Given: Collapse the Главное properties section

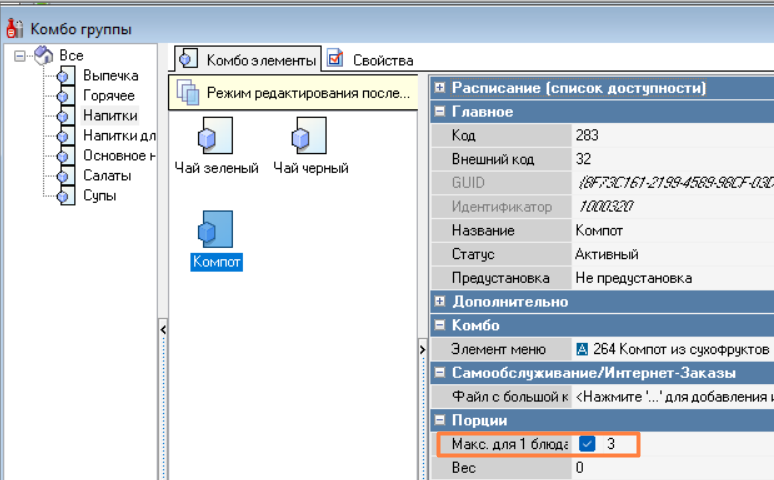Looking at the screenshot, I should (x=440, y=112).
